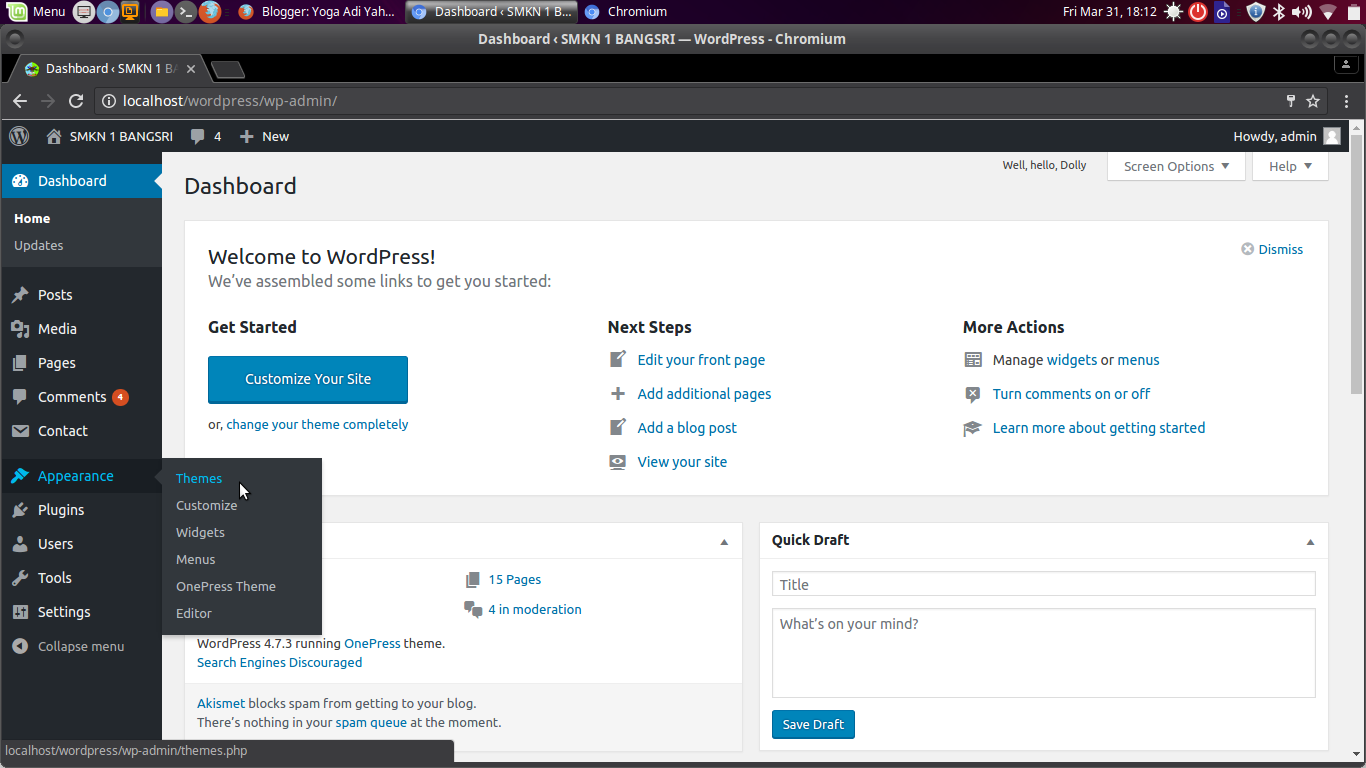Open Updates under Dashboard
The image size is (1366, 768).
(x=39, y=245)
